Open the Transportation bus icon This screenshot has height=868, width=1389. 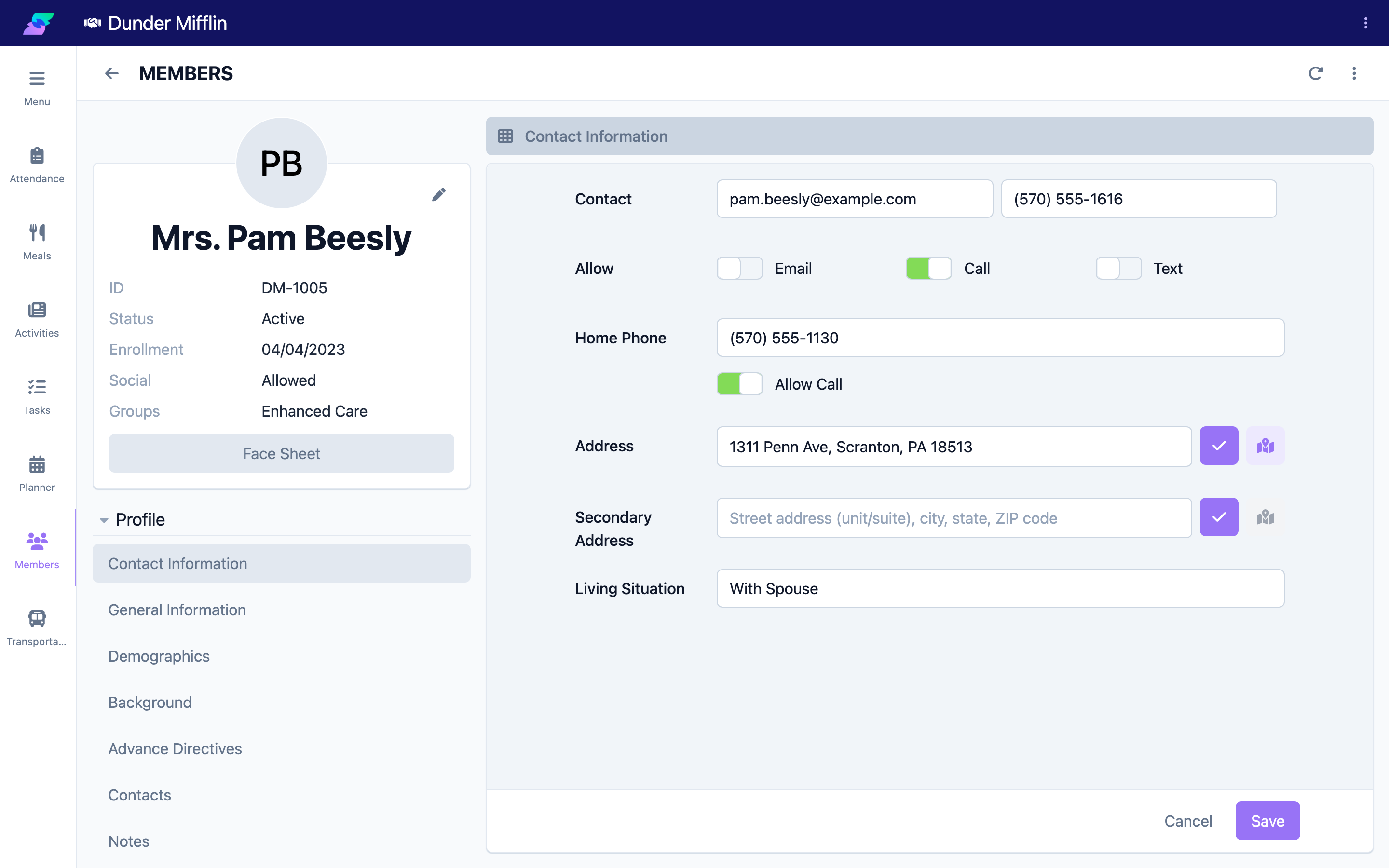click(x=37, y=618)
